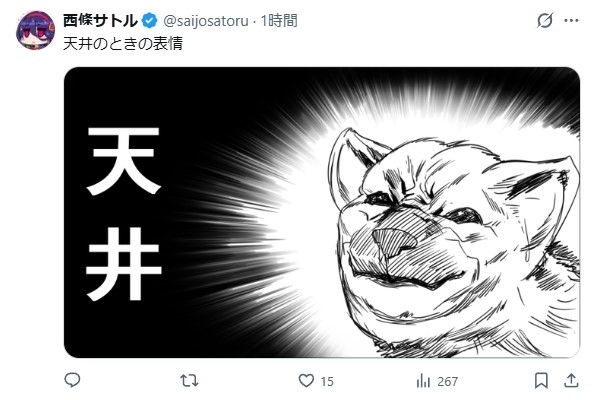Click the large white 天 character in the image

tap(124, 161)
